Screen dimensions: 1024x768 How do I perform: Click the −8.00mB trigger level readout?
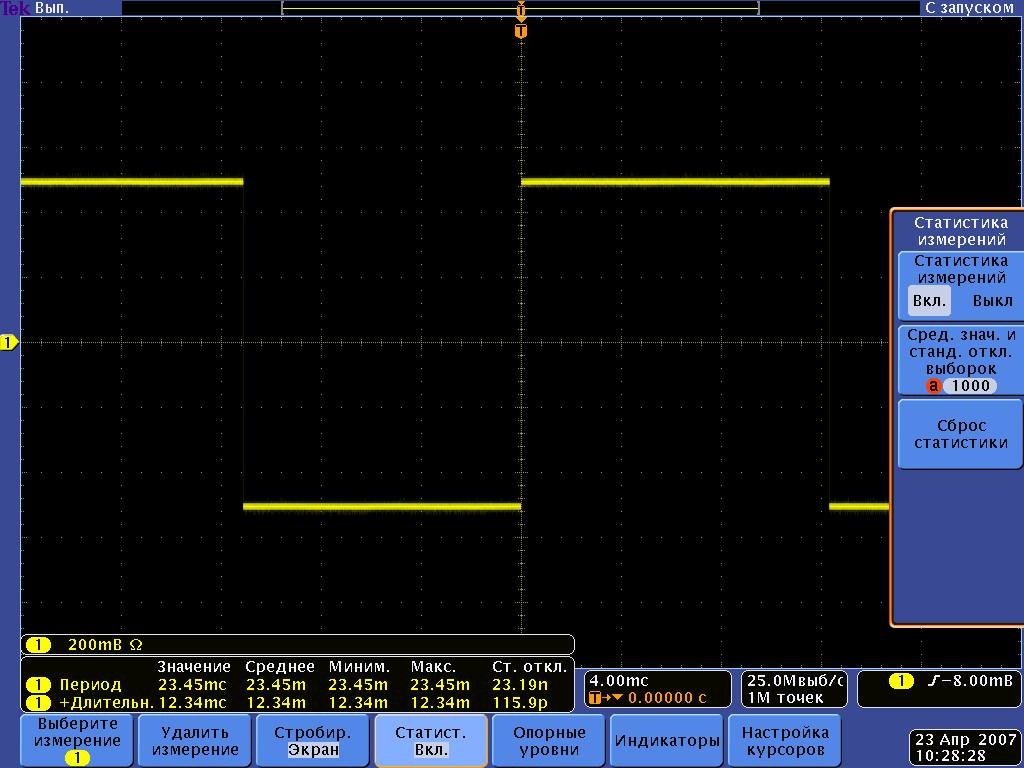tap(978, 681)
